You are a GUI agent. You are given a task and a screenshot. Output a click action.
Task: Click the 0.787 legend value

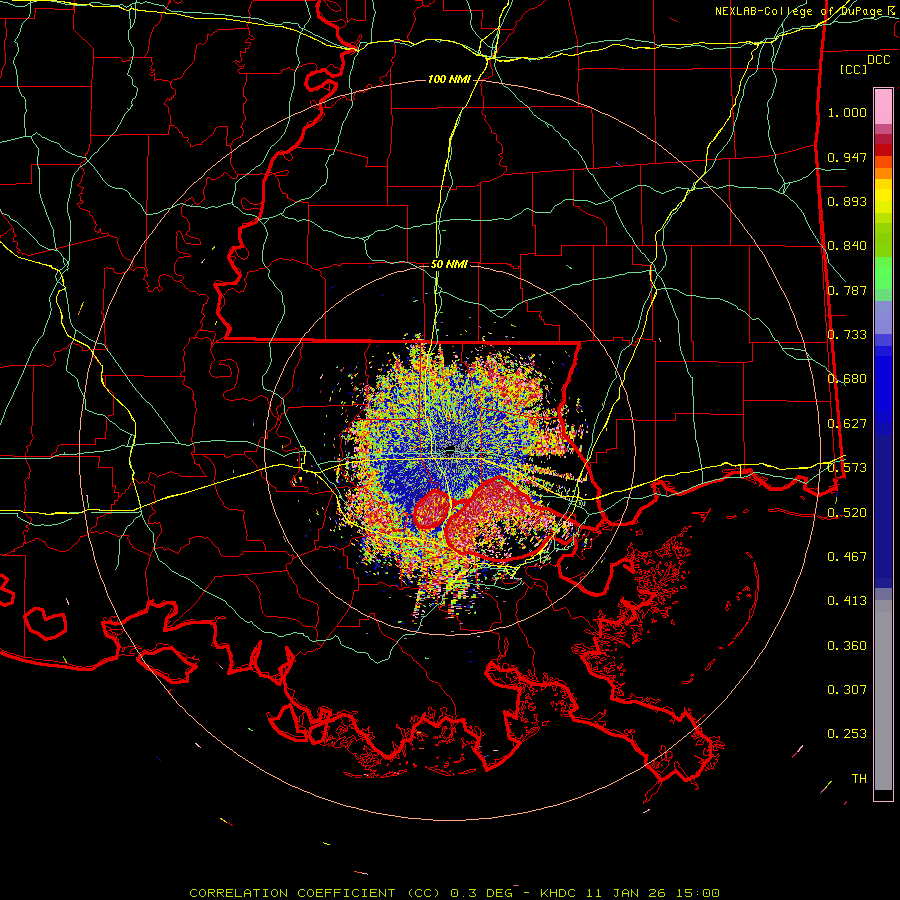tap(847, 290)
